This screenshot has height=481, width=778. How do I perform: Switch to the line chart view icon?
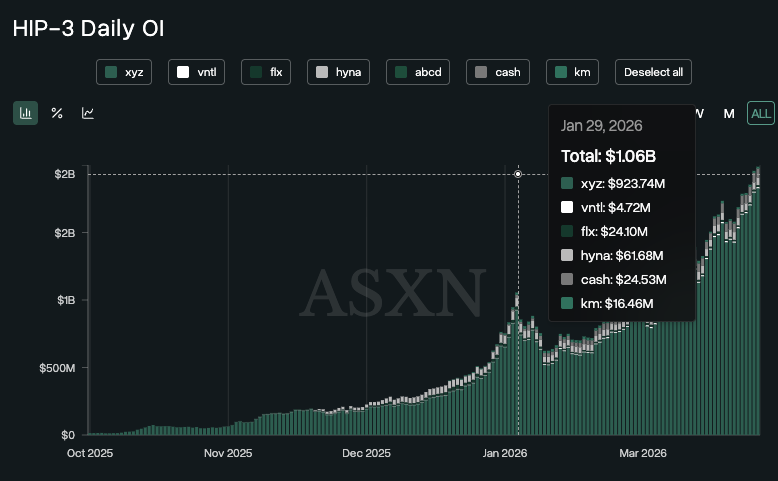click(x=88, y=113)
